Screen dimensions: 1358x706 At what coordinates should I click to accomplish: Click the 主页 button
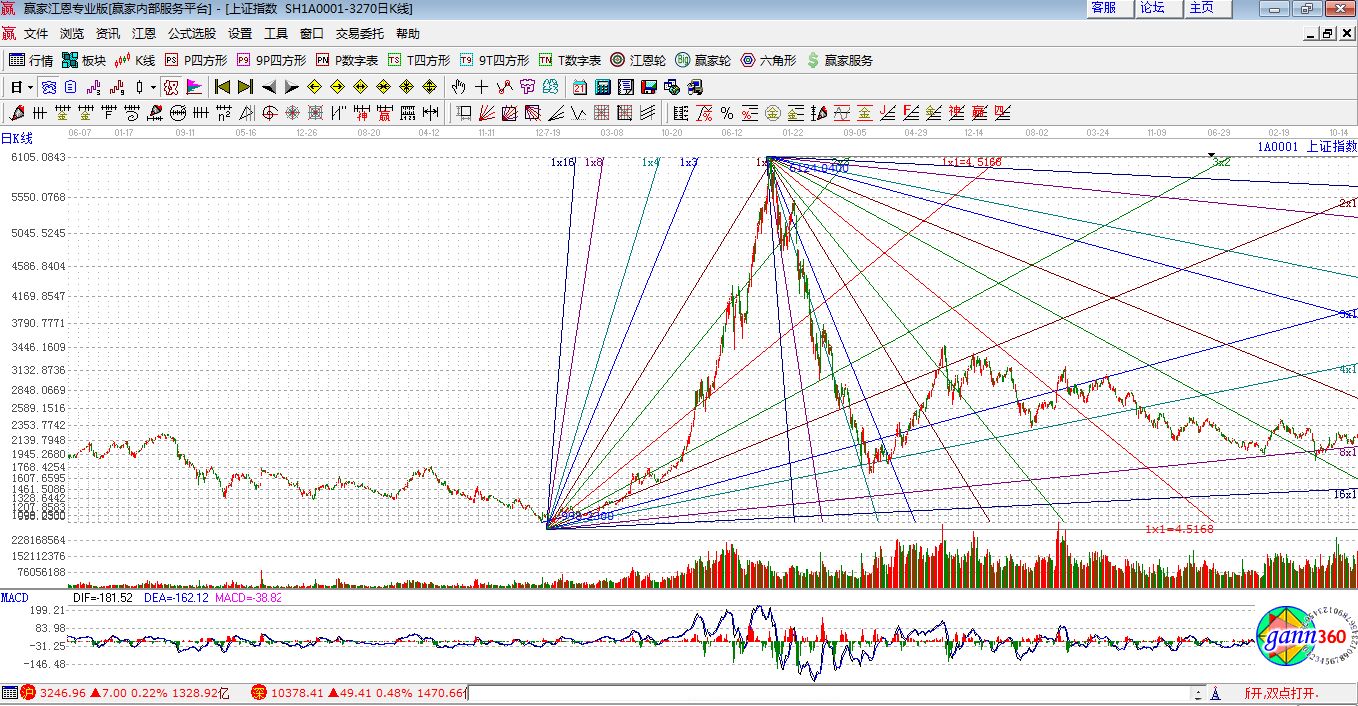[1202, 8]
